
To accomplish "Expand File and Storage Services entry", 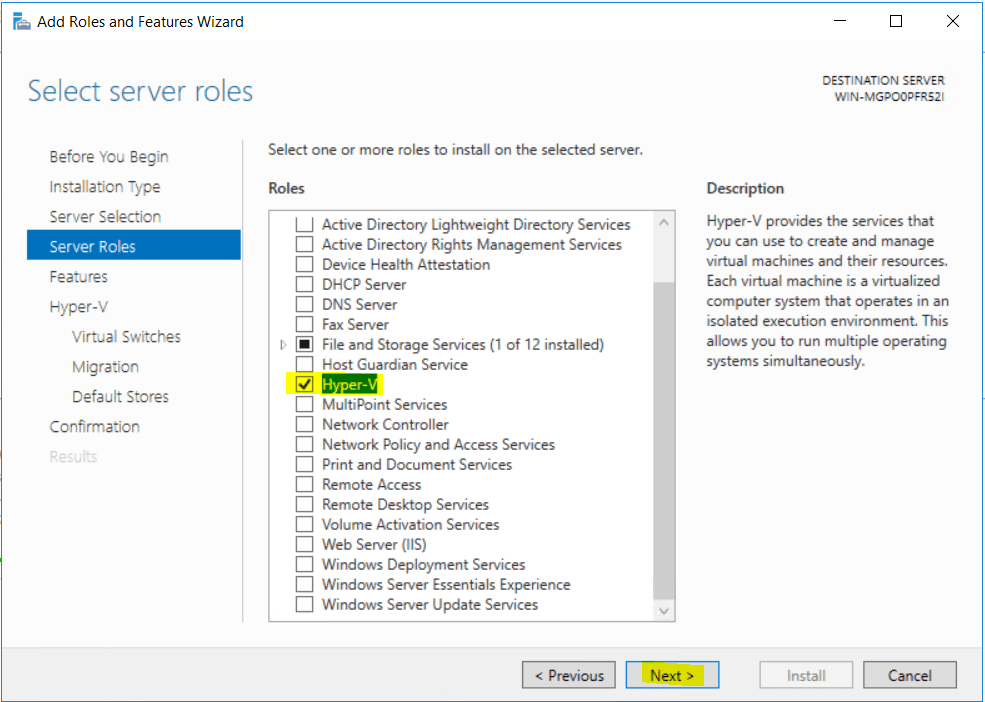I will click(283, 344).
